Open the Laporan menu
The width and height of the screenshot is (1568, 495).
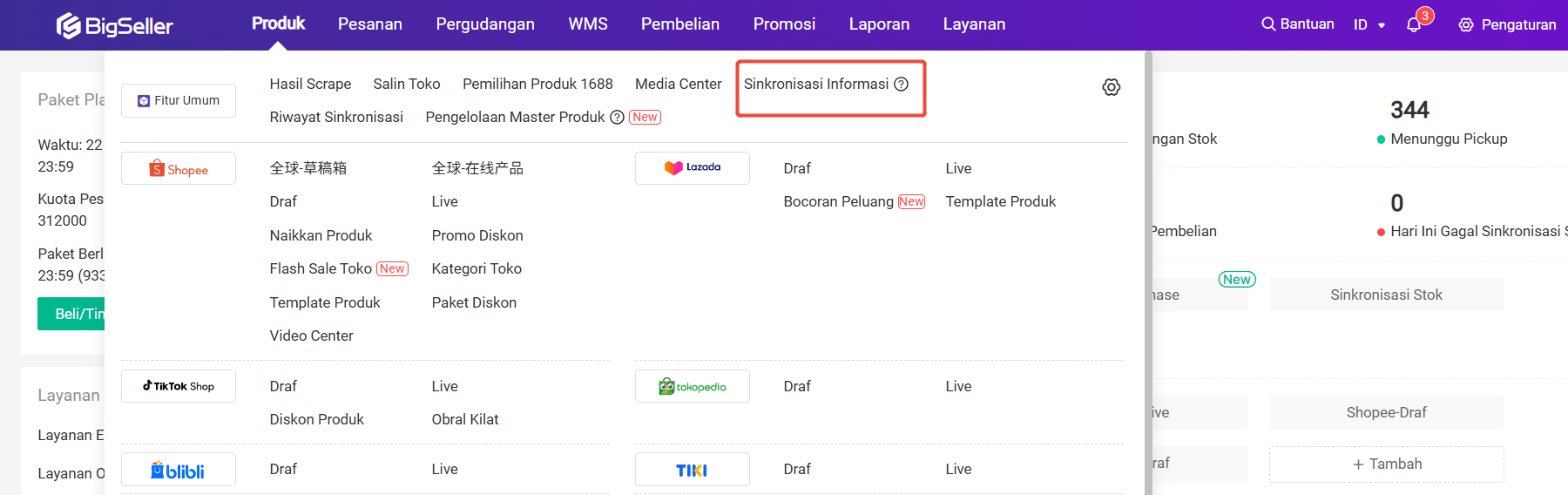click(x=879, y=24)
